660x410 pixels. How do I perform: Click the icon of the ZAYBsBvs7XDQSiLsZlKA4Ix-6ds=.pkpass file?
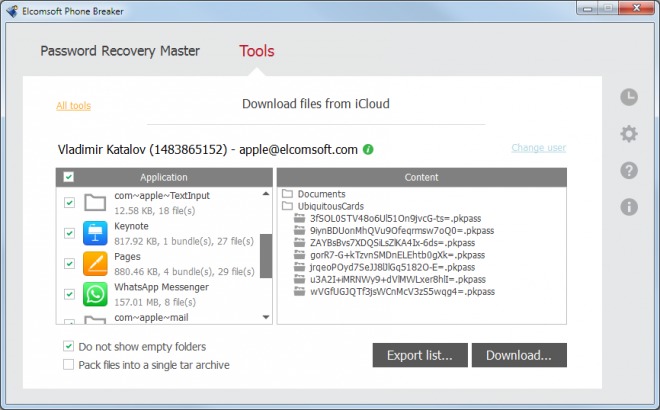click(299, 242)
